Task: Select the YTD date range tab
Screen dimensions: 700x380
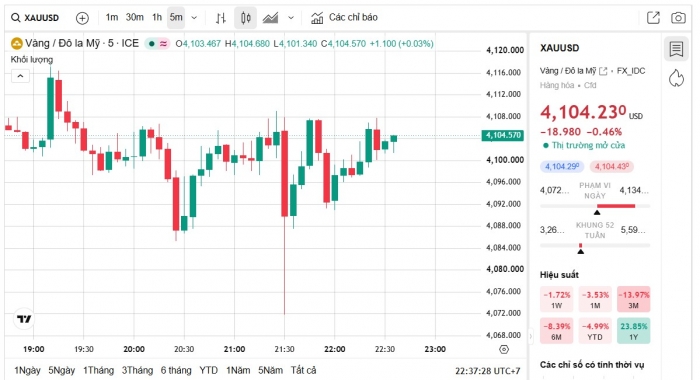Action: point(208,370)
